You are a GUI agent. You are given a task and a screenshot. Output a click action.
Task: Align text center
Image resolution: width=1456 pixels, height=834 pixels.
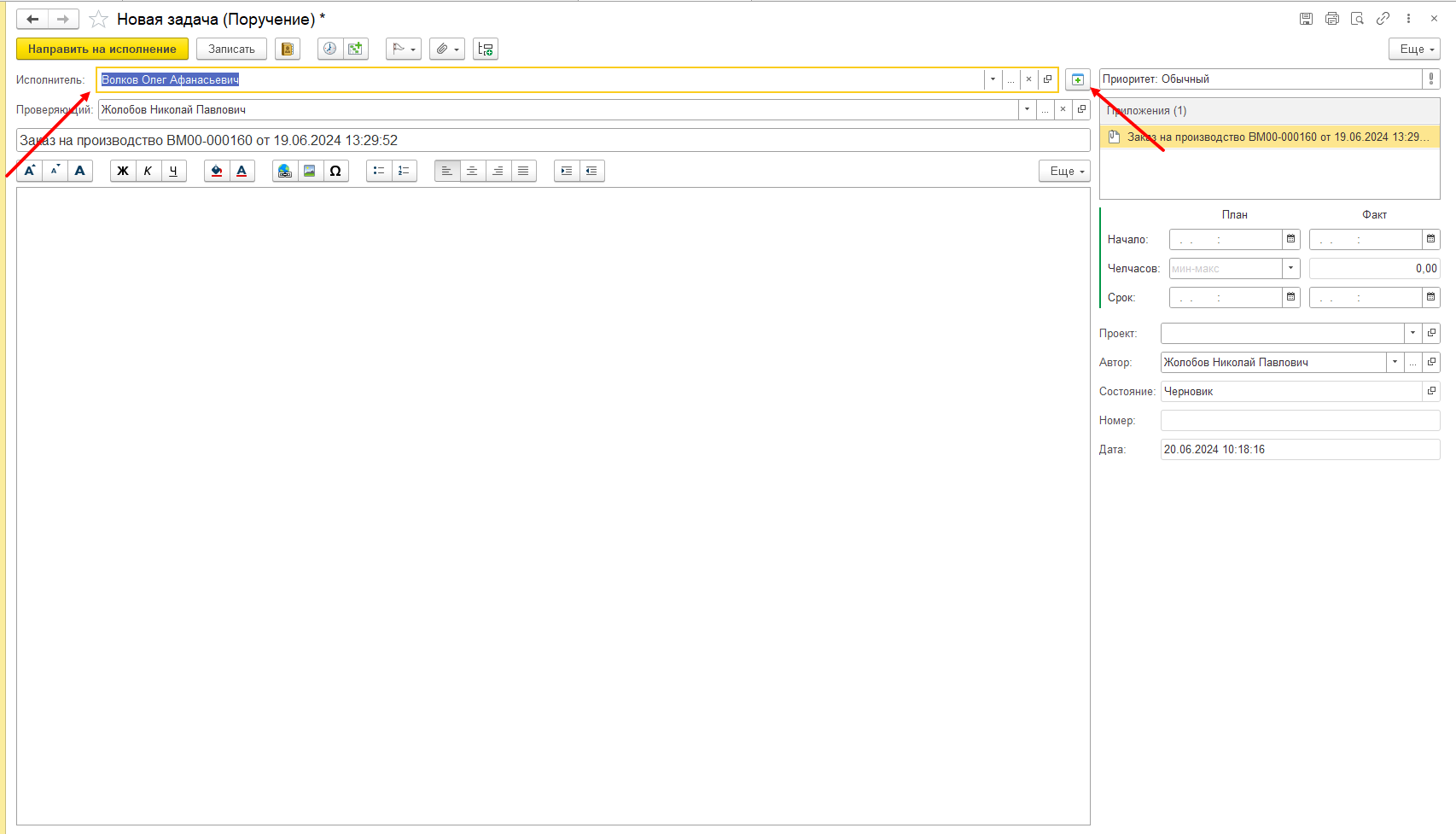[x=472, y=171]
